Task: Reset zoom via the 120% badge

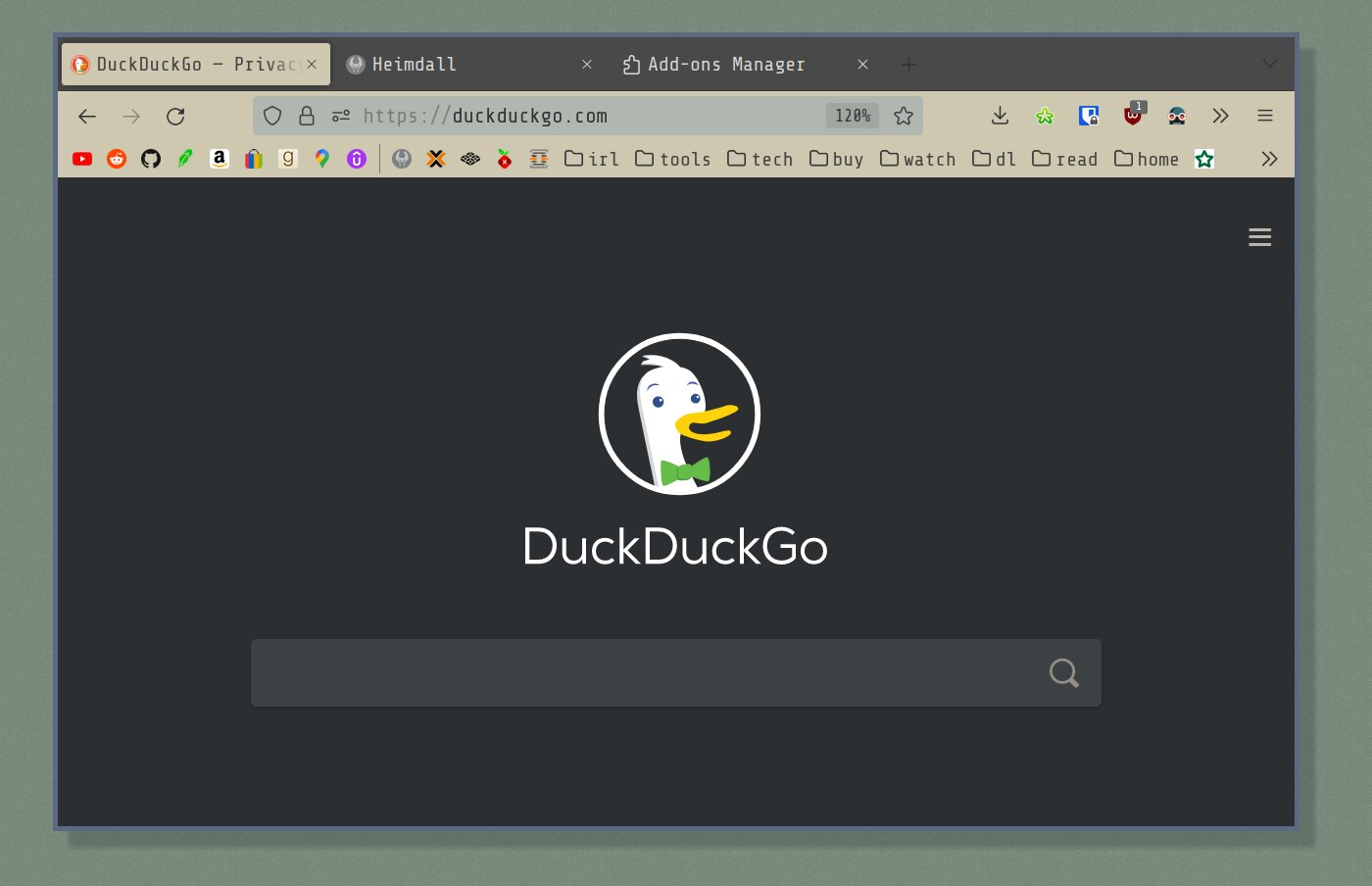Action: coord(853,116)
